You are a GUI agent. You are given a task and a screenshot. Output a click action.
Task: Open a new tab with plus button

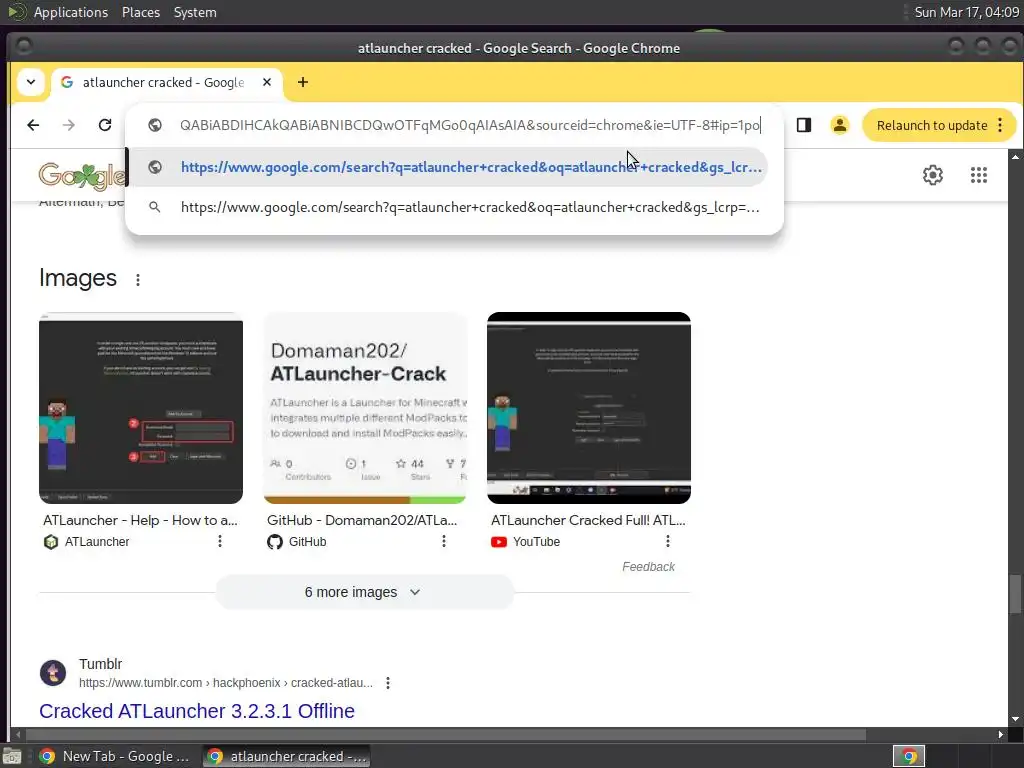(x=302, y=82)
